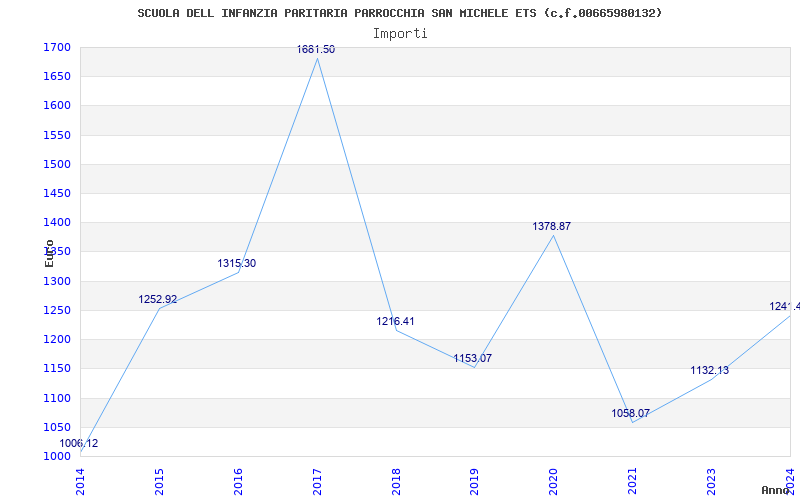This screenshot has width=800, height=500.
Task: Click the 1132.13 data label
Action: [710, 370]
